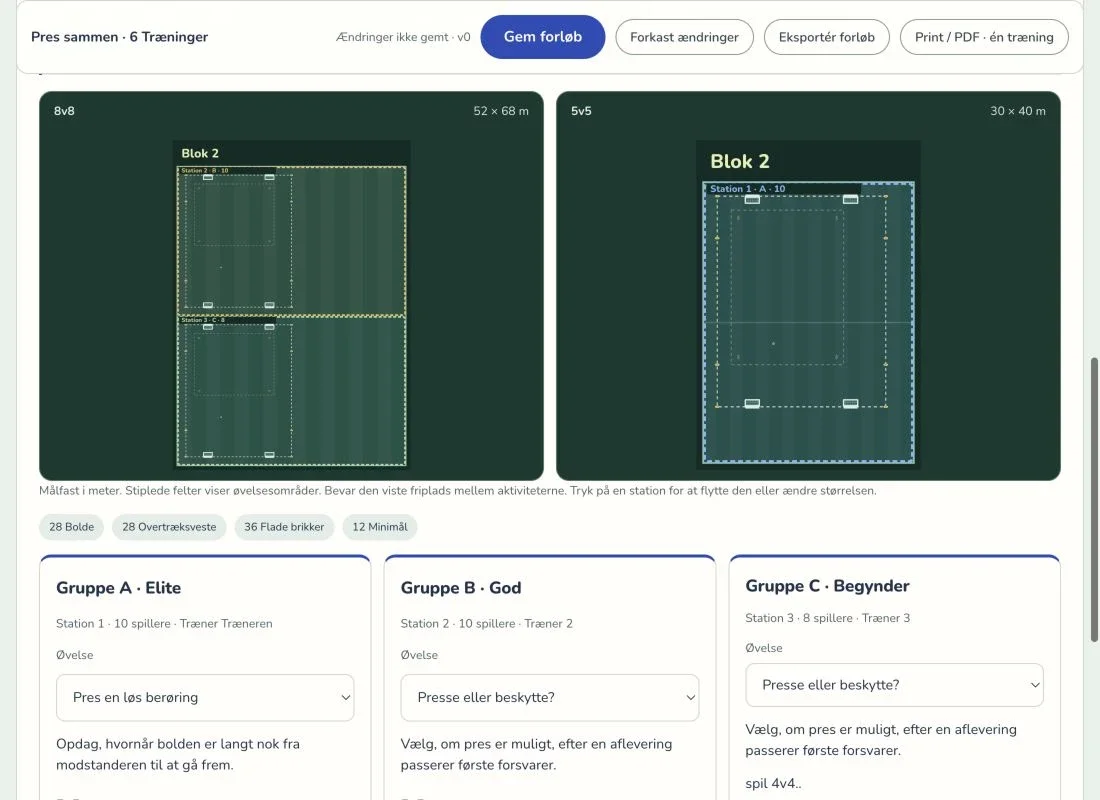Click the Målfast i meter help text
The width and height of the screenshot is (1100, 800).
click(x=457, y=491)
